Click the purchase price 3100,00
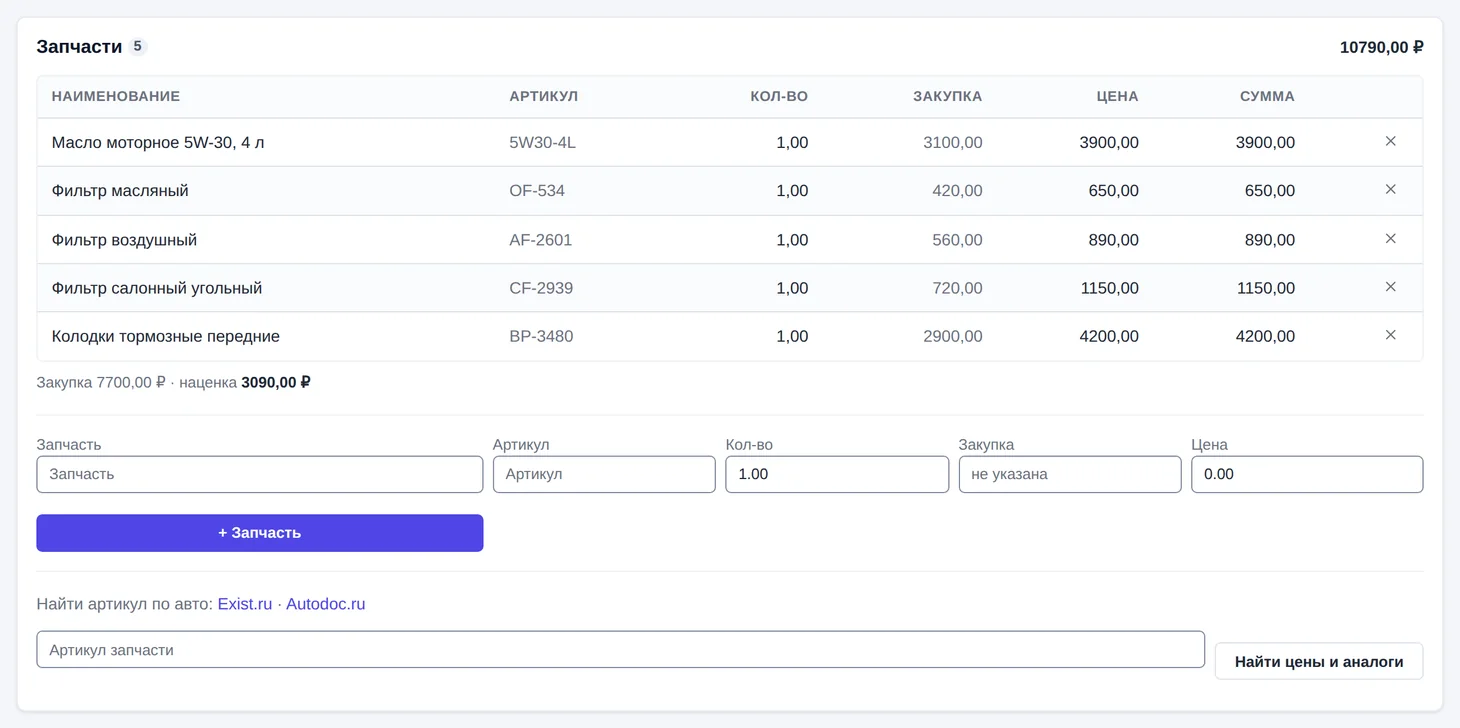This screenshot has height=728, width=1460. pos(953,143)
